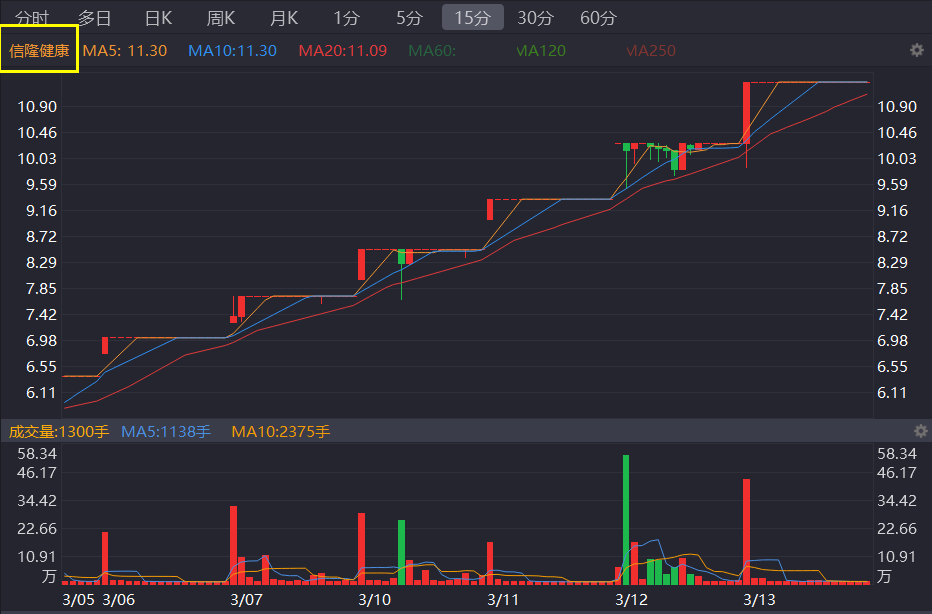Switch to the 分时 tab
932x614 pixels.
pos(32,18)
